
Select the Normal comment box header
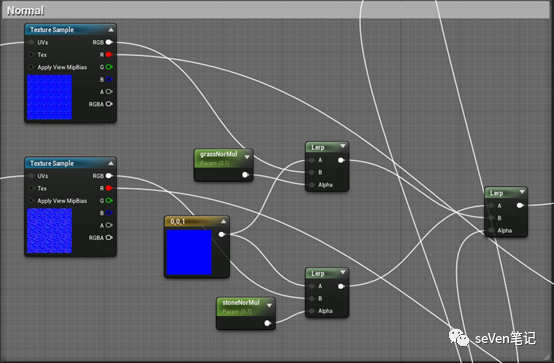(x=276, y=11)
